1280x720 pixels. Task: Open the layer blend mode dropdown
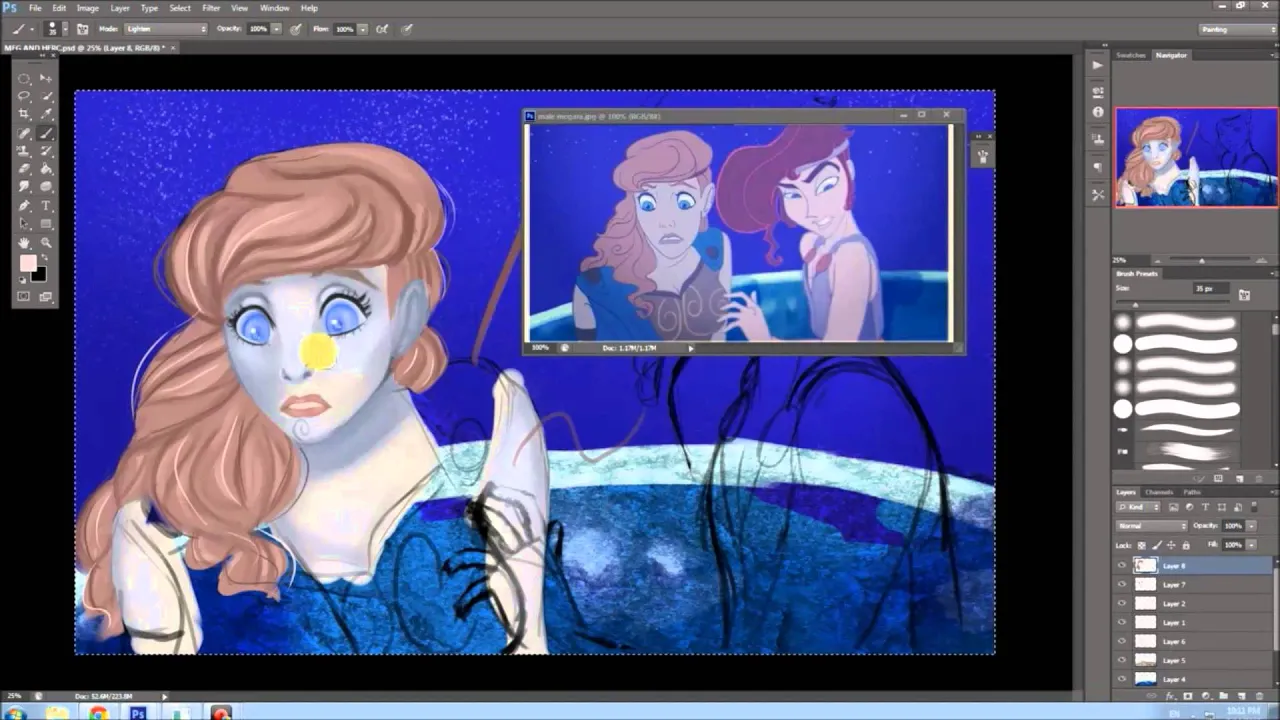click(1152, 526)
